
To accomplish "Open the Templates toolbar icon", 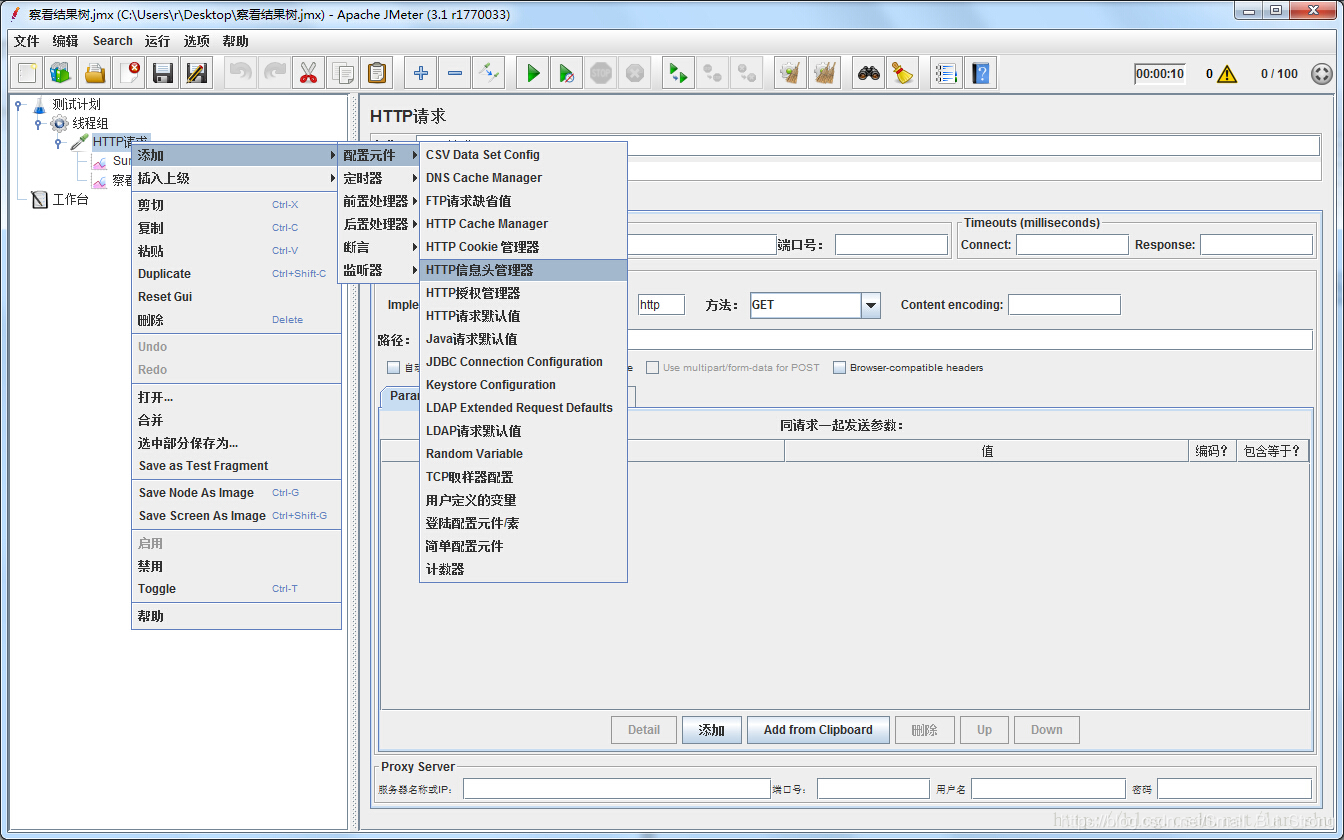I will [x=61, y=73].
